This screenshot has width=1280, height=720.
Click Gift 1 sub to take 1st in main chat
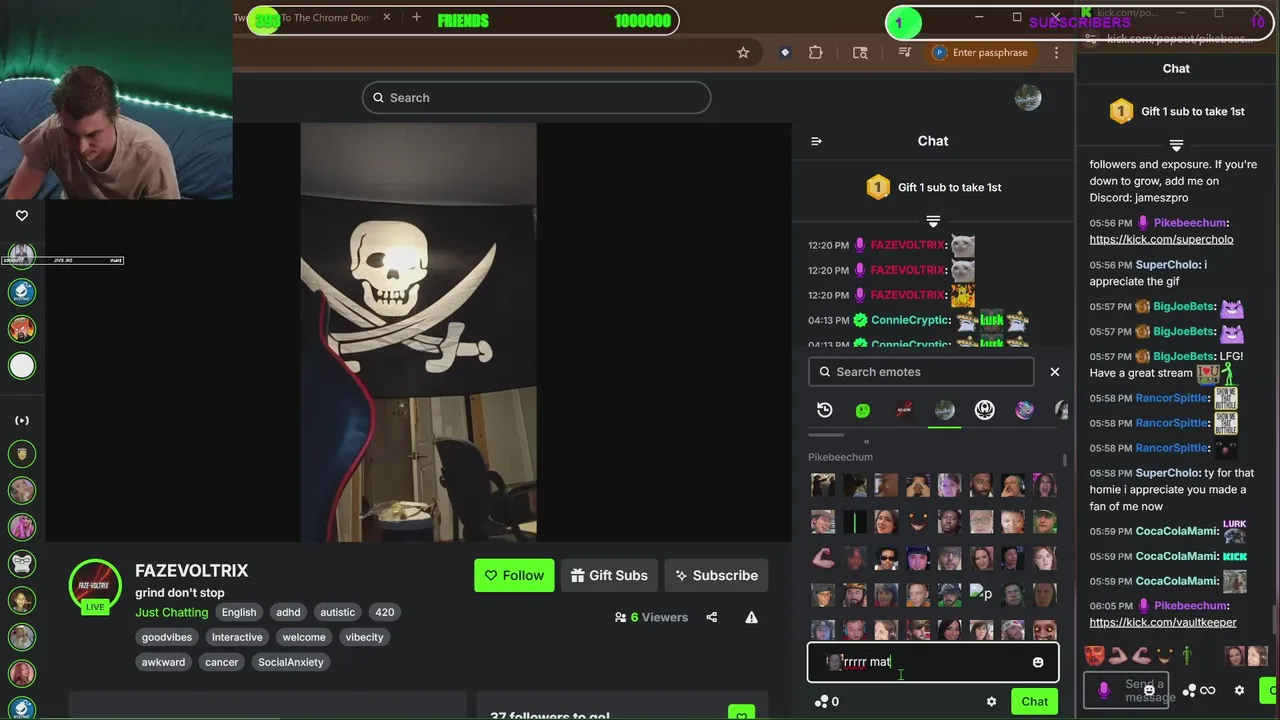pos(933,187)
